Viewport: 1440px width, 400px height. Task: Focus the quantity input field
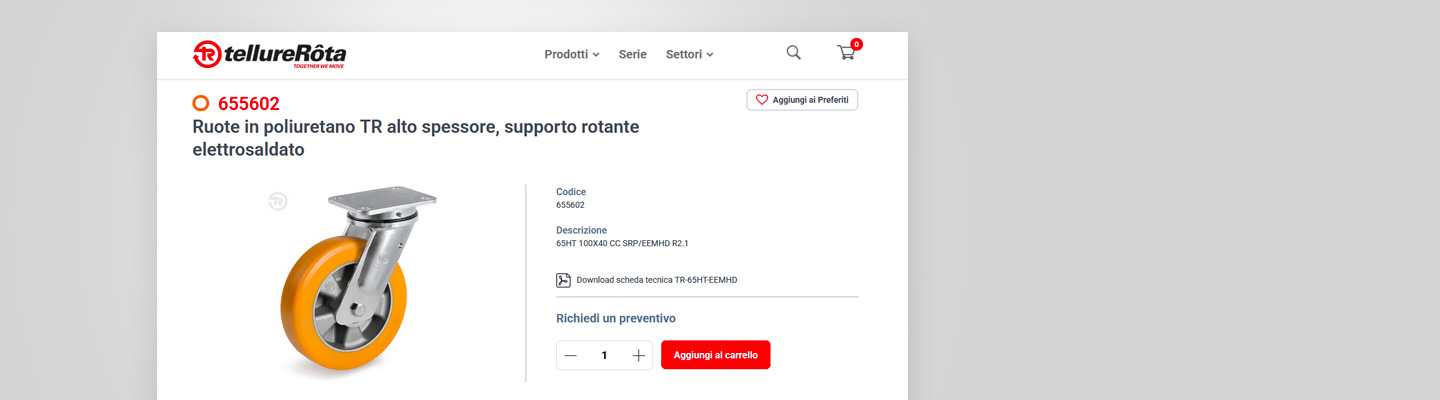(604, 355)
